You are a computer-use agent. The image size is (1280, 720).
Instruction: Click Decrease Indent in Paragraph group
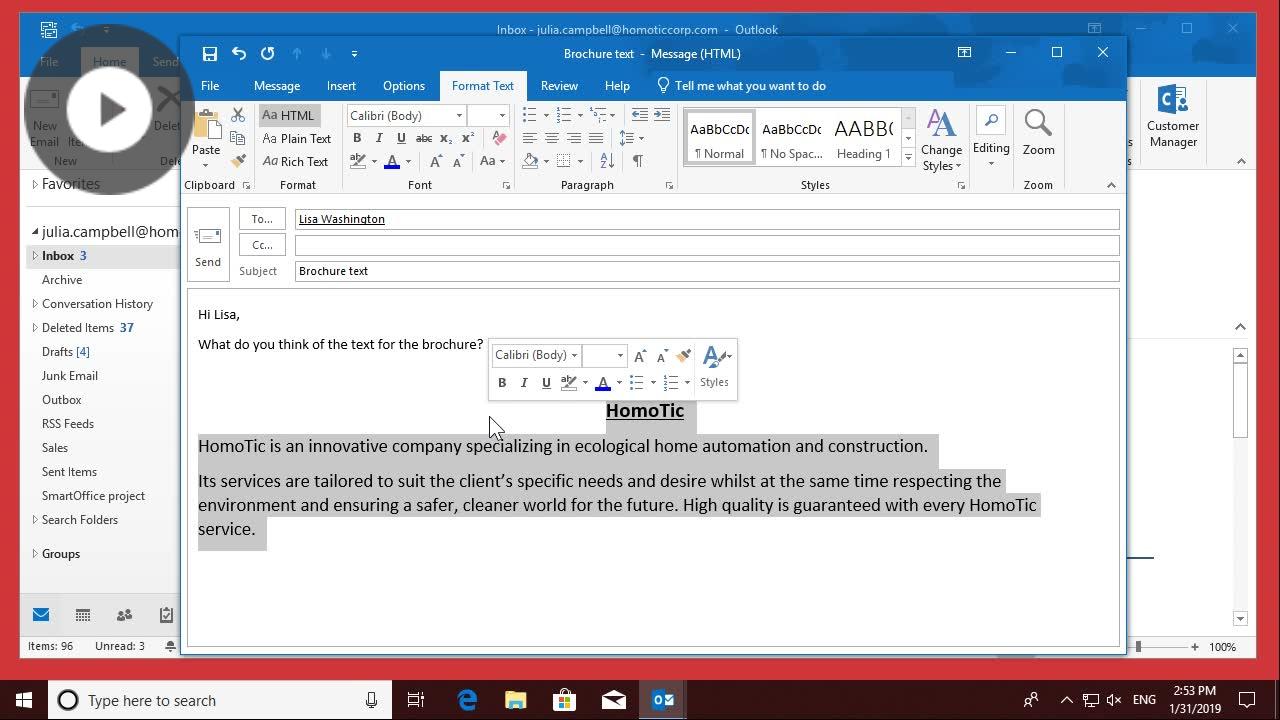[639, 115]
